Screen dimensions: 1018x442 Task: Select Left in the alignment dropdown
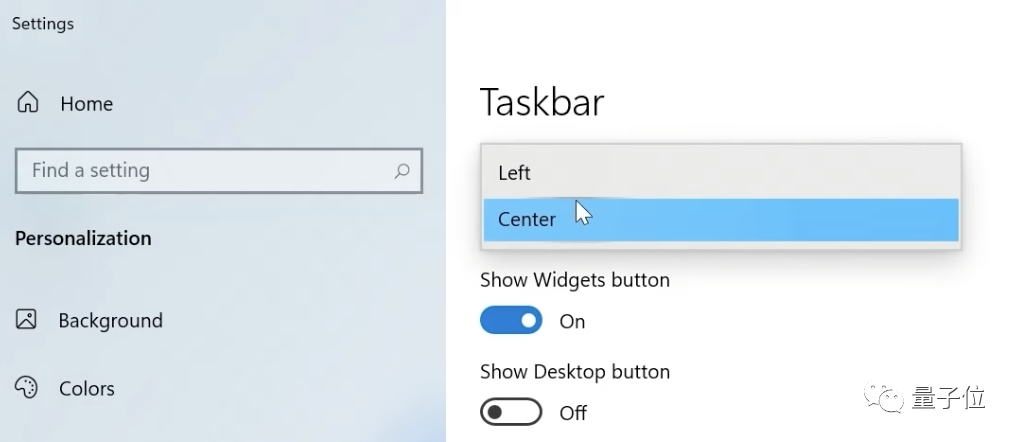(515, 173)
